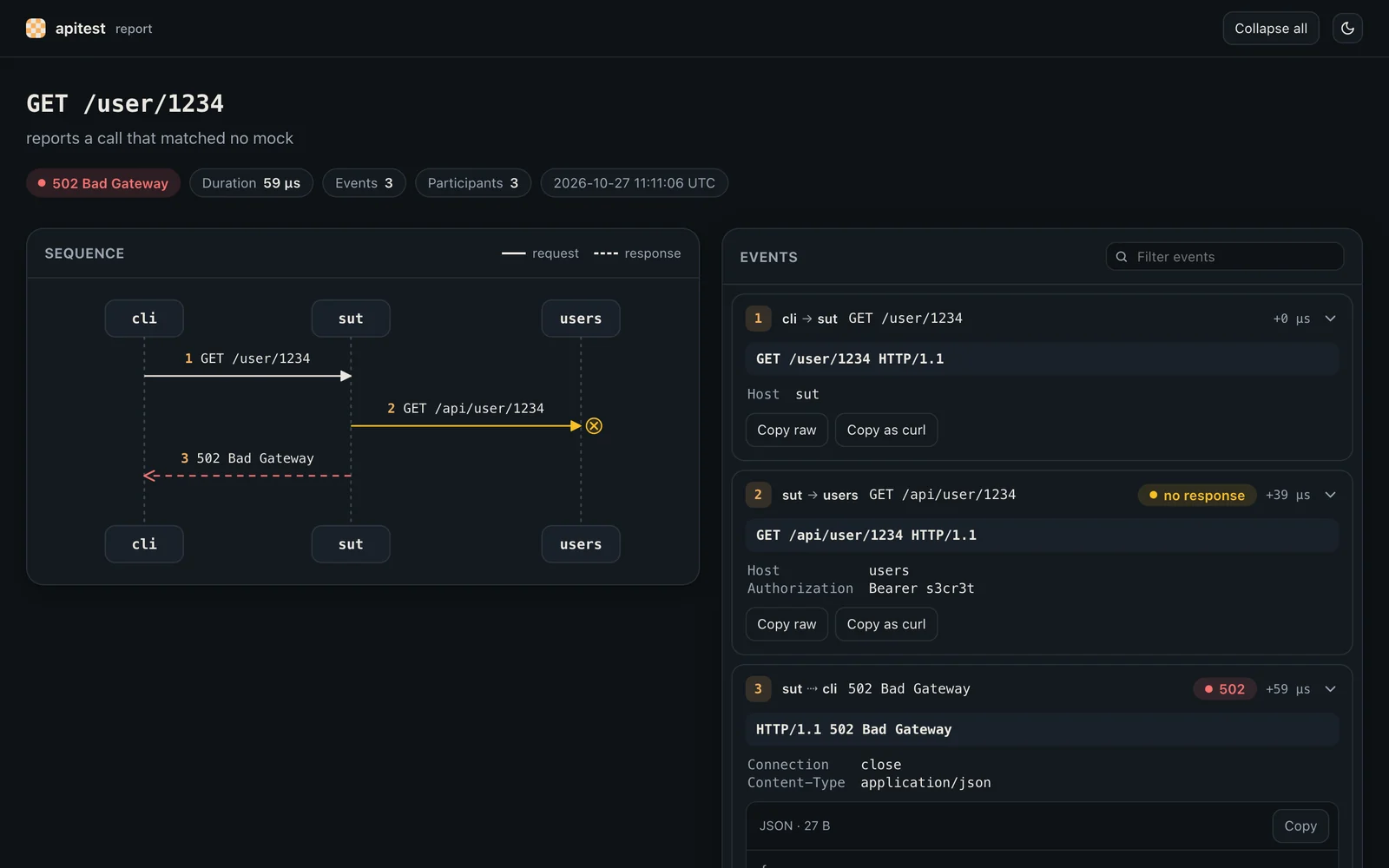
Task: Copy as curl for GET /api/user/1234 event
Action: tap(886, 624)
